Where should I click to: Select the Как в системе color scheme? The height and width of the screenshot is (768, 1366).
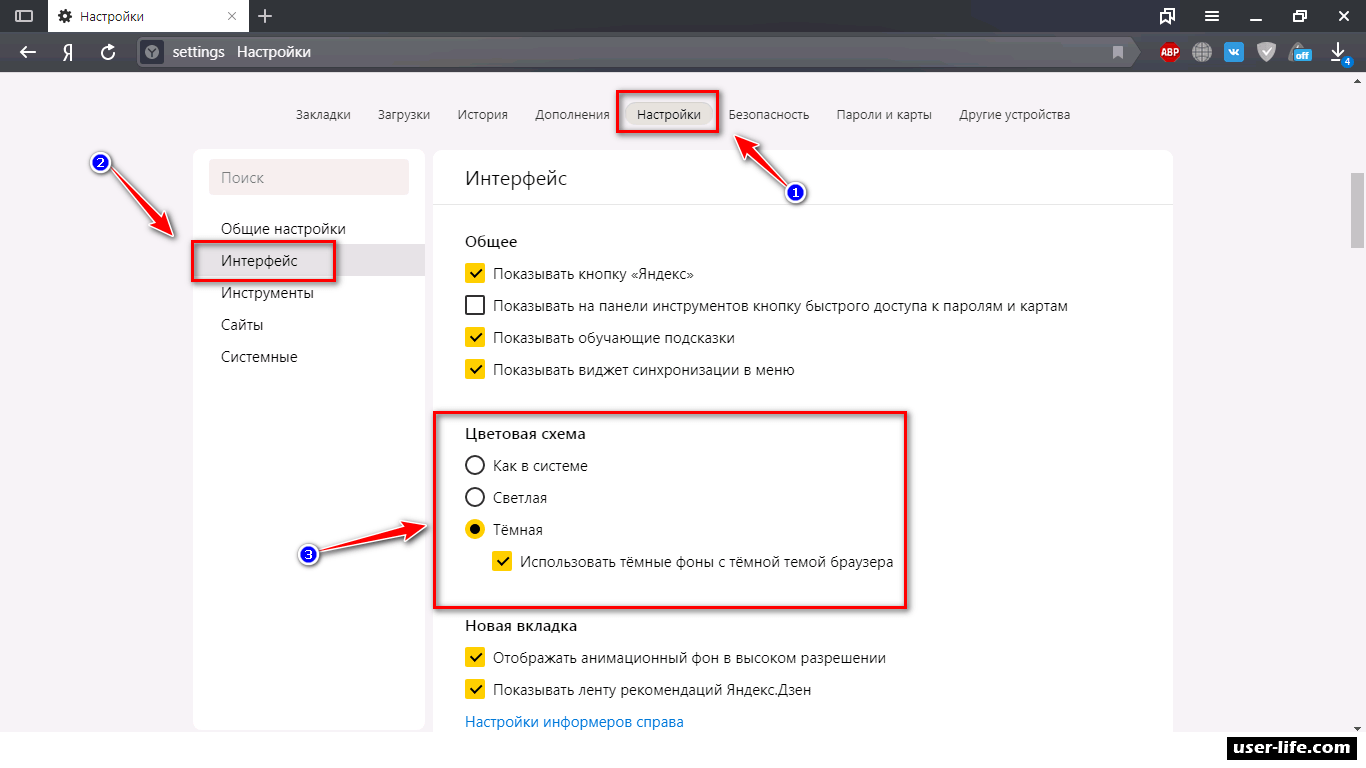point(475,465)
